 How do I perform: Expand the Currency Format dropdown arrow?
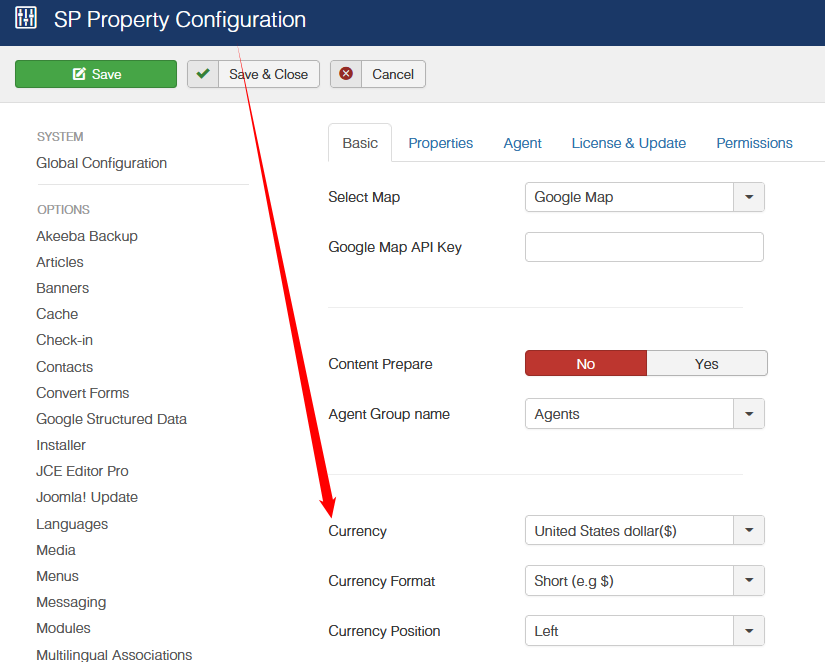[x=749, y=581]
